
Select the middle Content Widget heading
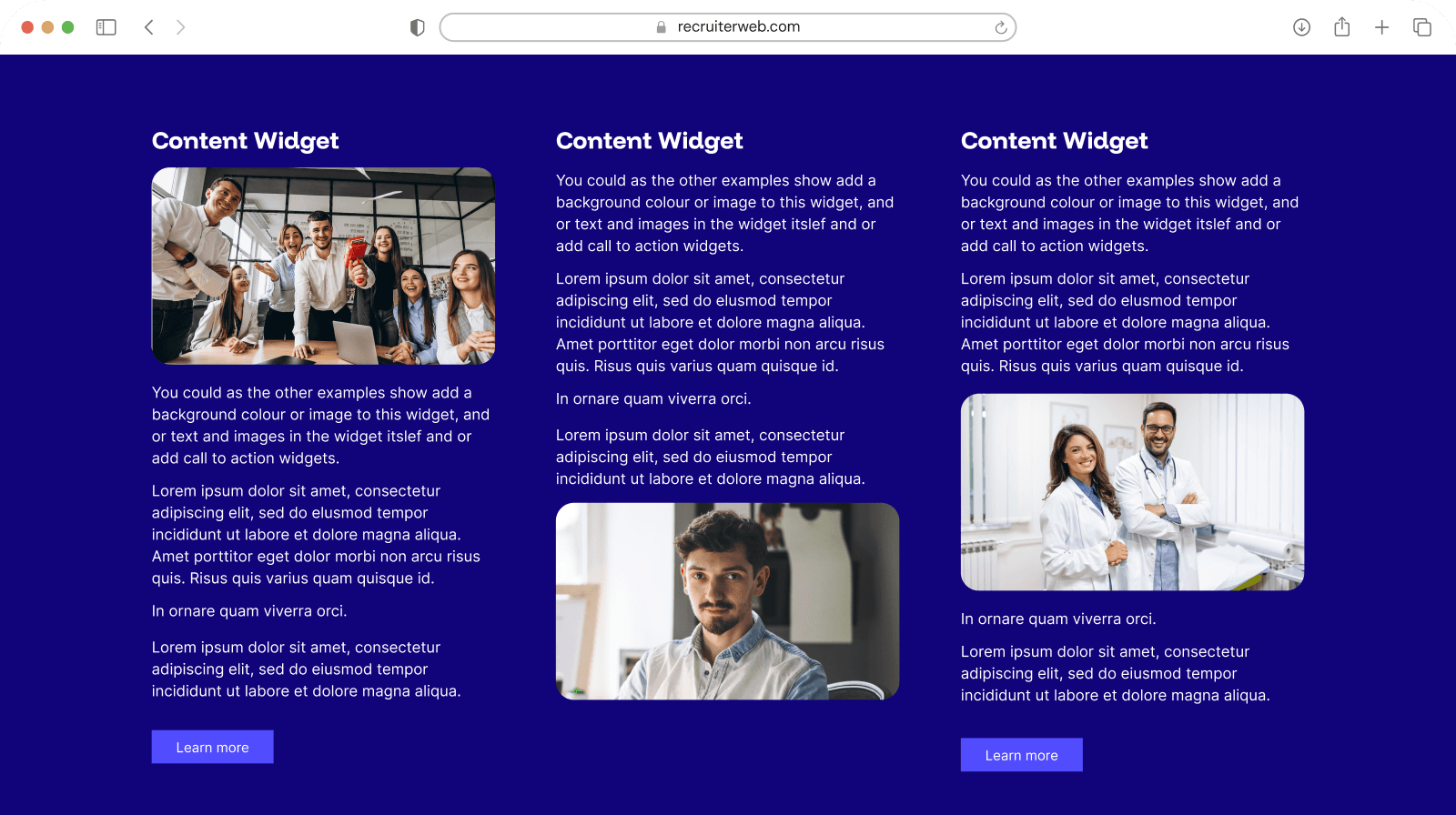tap(650, 141)
